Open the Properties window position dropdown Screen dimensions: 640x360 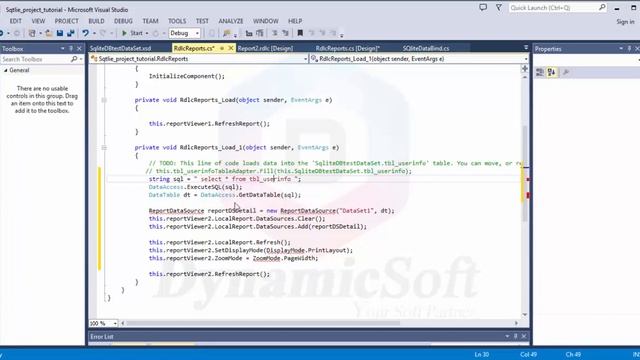[621, 49]
